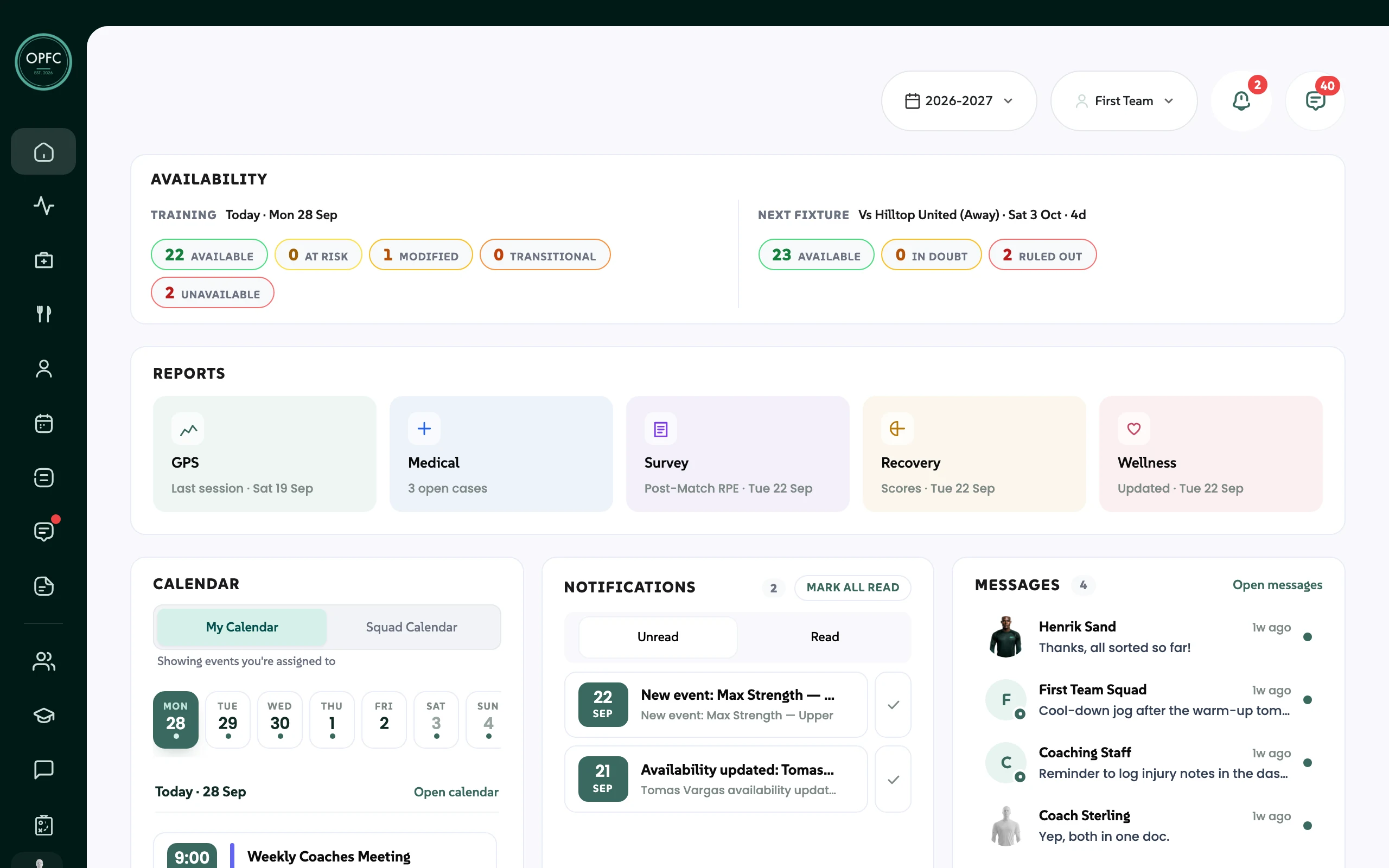The width and height of the screenshot is (1389, 868).
Task: Open the document reports sidebar icon
Action: (43, 586)
